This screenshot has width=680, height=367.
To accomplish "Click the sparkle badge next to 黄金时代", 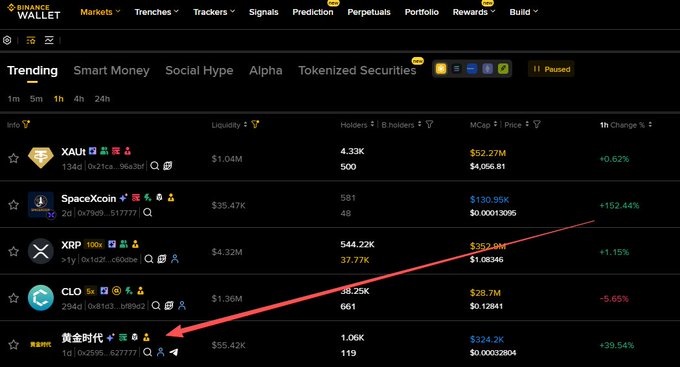I will pyautogui.click(x=111, y=338).
